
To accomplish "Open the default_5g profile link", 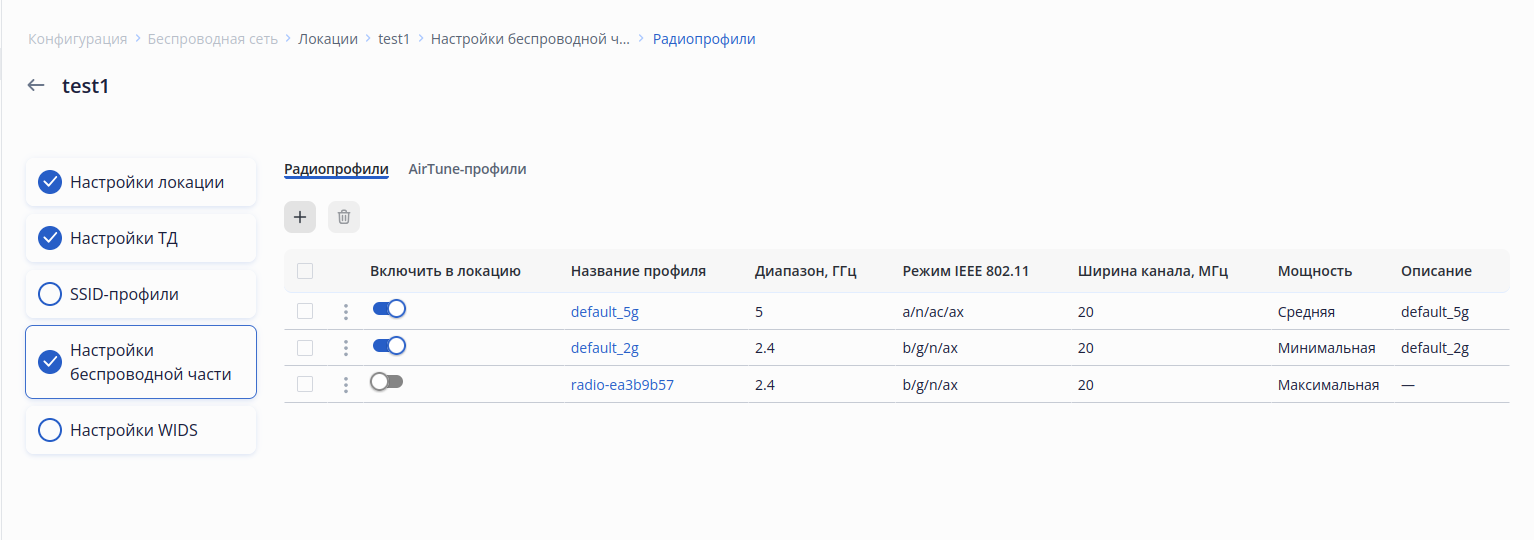I will tap(604, 312).
